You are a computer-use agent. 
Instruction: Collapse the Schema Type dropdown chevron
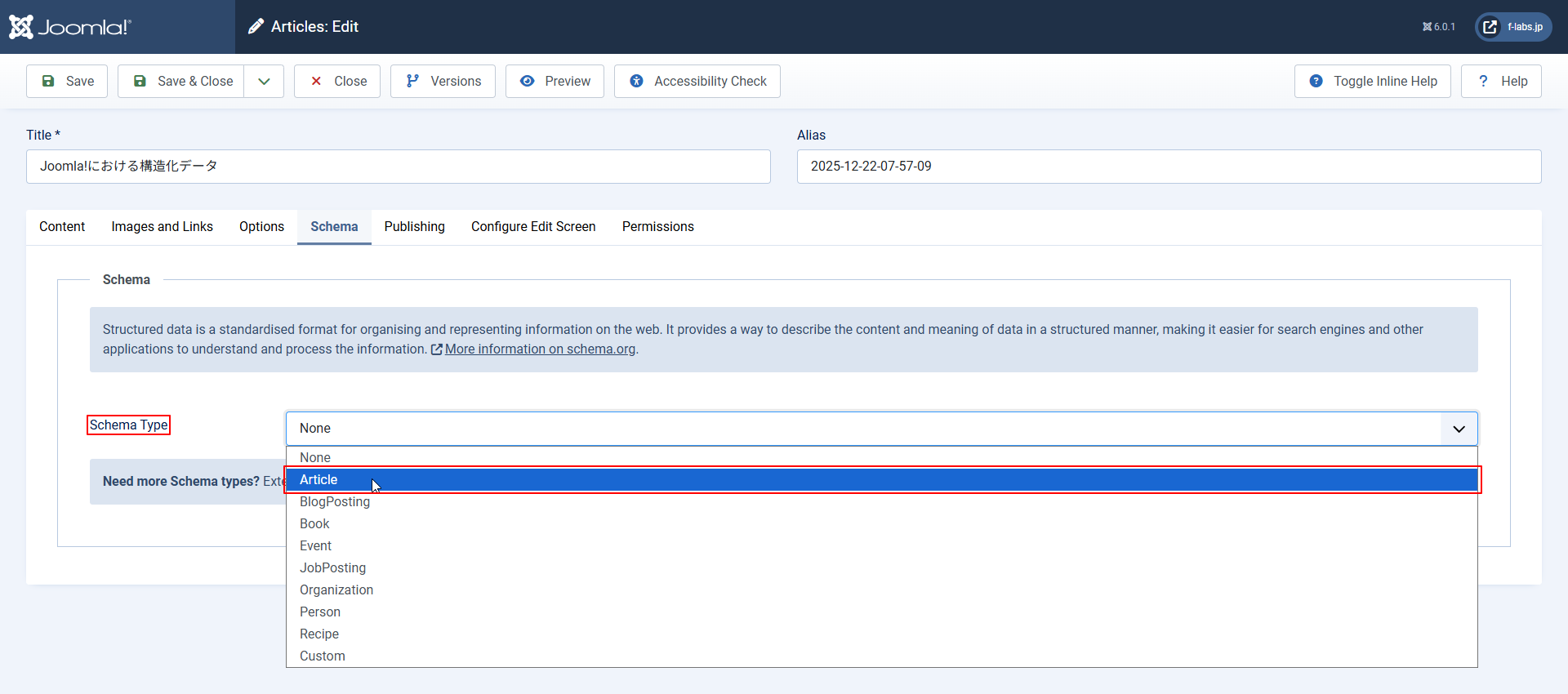click(1459, 429)
